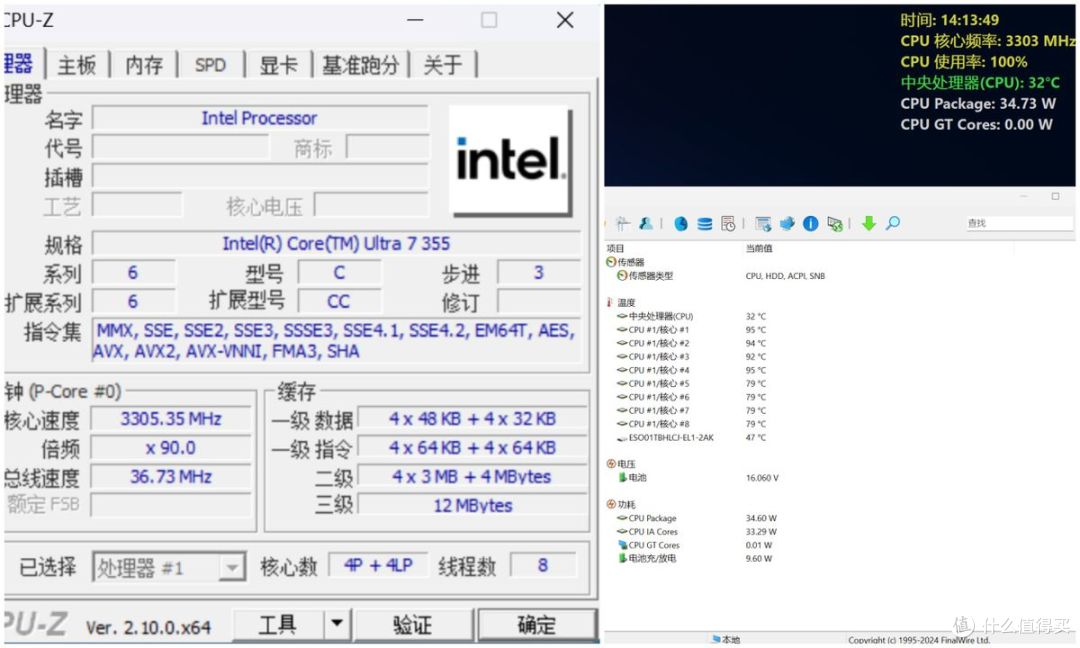Select the CPU #1/核心 #2 row
1080x648 pixels.
click(653, 343)
